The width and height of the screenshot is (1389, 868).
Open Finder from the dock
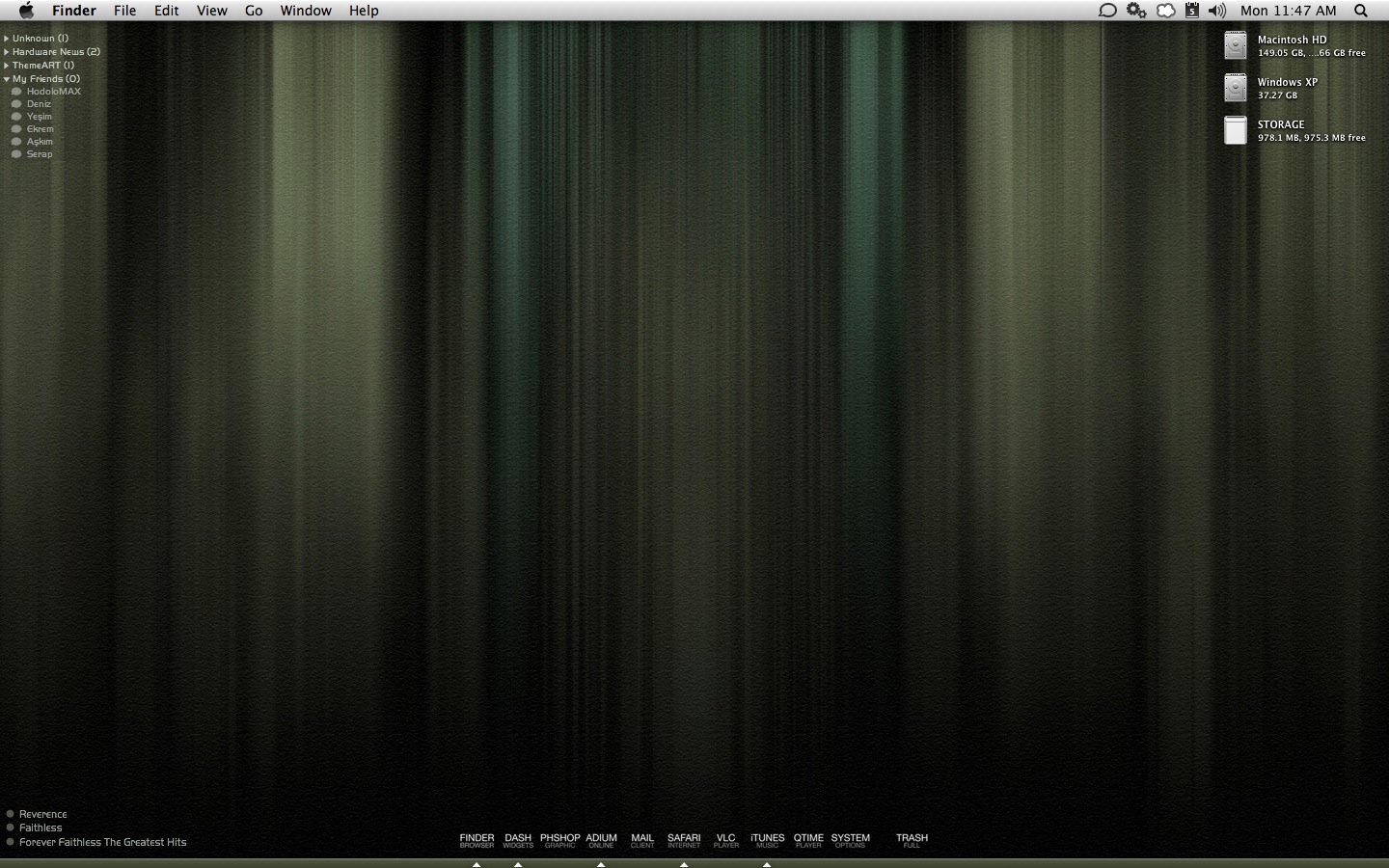(477, 841)
